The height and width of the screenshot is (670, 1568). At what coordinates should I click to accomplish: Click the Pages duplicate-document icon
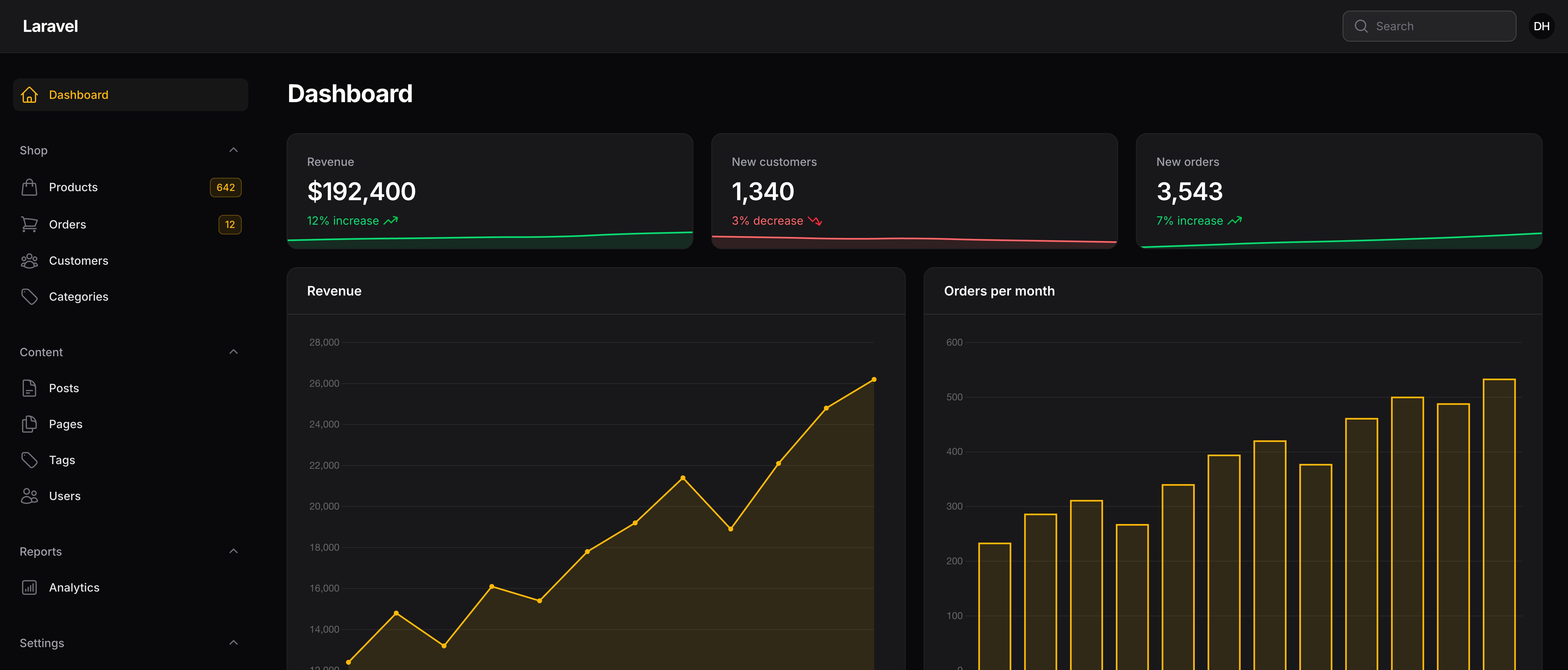[29, 424]
